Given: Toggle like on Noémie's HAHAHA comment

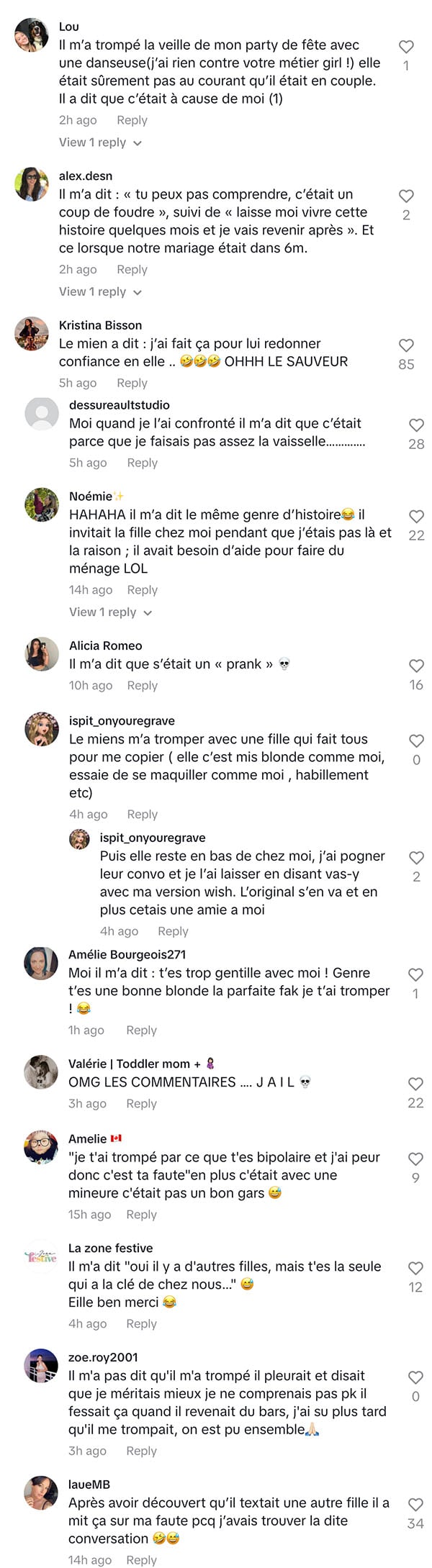Looking at the screenshot, I should (416, 516).
